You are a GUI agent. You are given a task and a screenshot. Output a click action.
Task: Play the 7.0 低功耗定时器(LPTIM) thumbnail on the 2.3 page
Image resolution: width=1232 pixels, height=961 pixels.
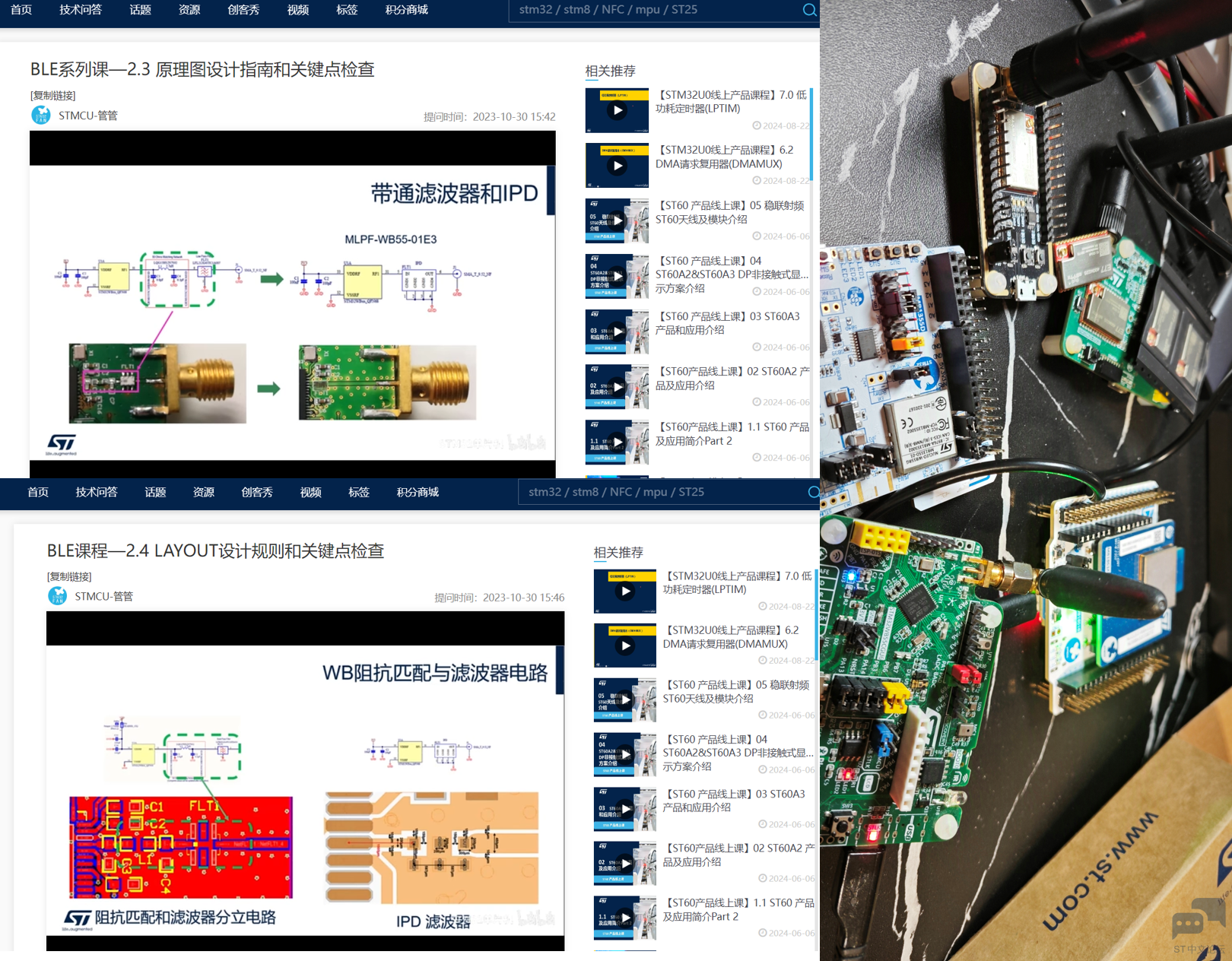[x=617, y=110]
